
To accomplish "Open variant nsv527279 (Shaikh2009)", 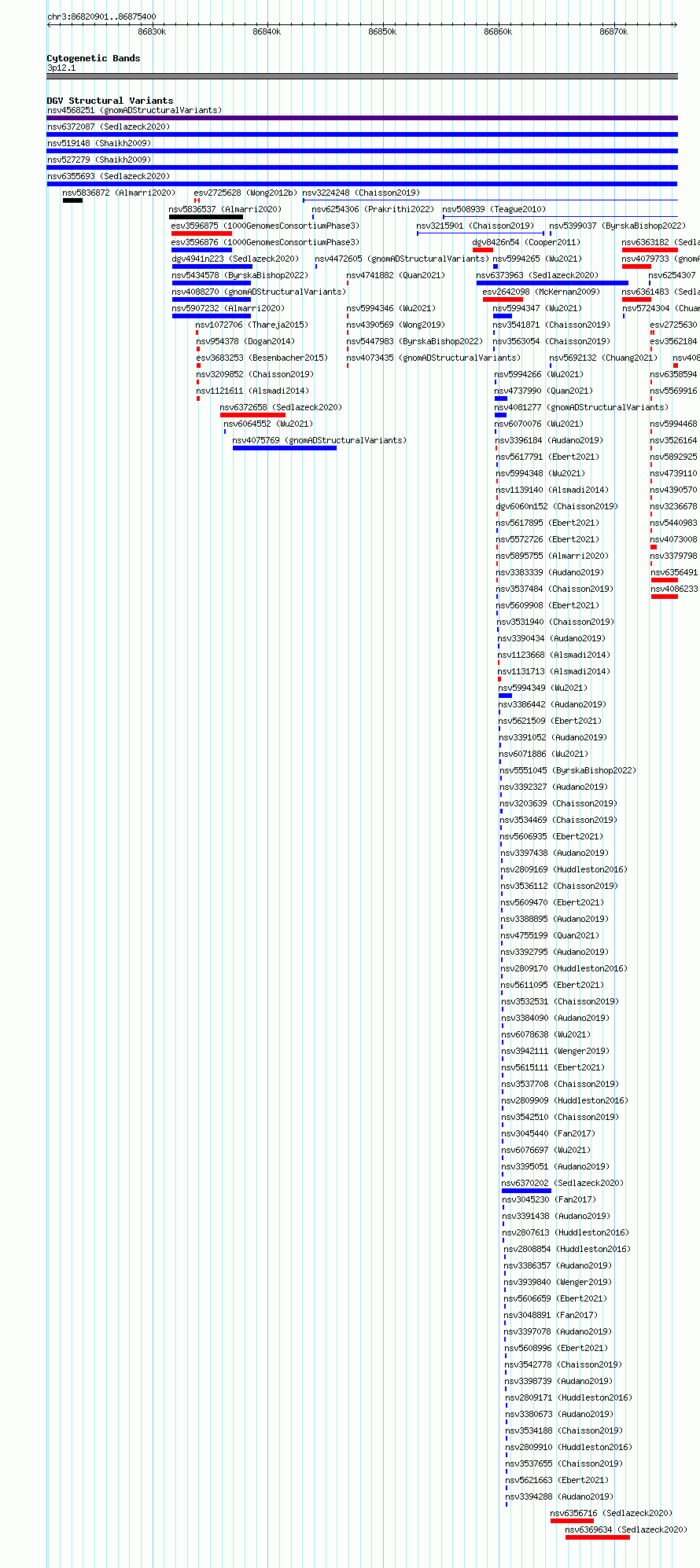I will pyautogui.click(x=99, y=160).
